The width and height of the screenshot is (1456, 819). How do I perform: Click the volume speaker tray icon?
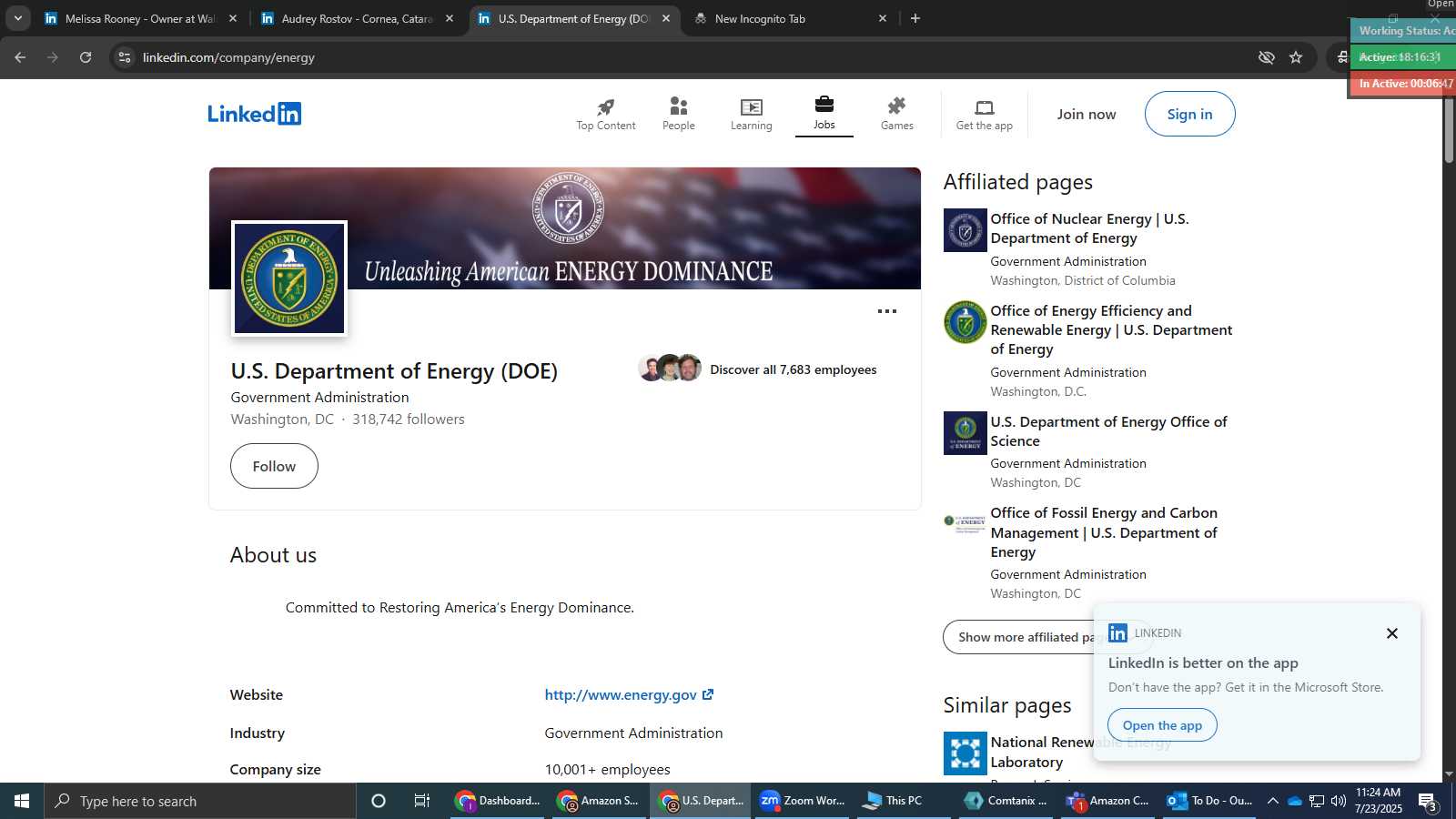pyautogui.click(x=1339, y=801)
